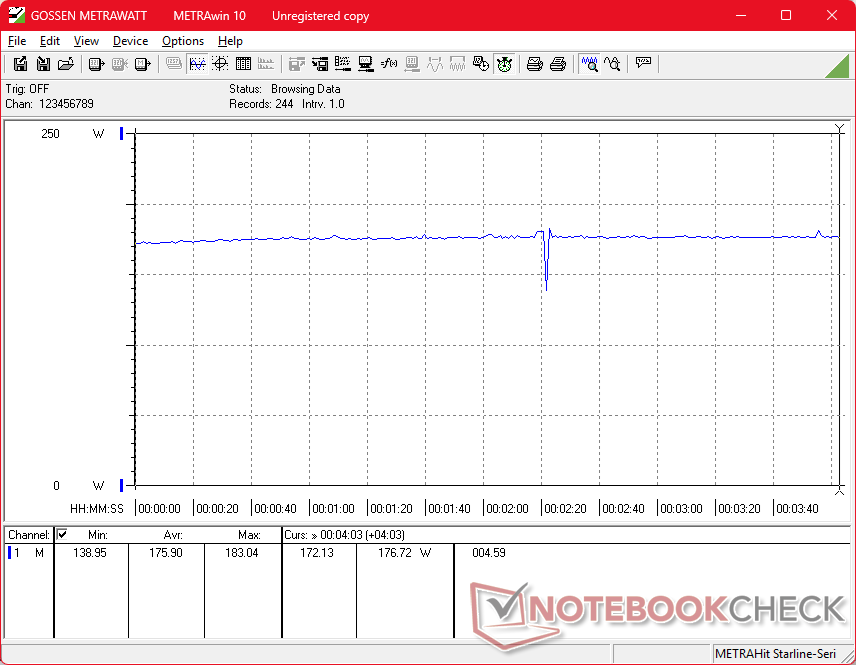Open the Options menu
856x665 pixels.
(183, 41)
